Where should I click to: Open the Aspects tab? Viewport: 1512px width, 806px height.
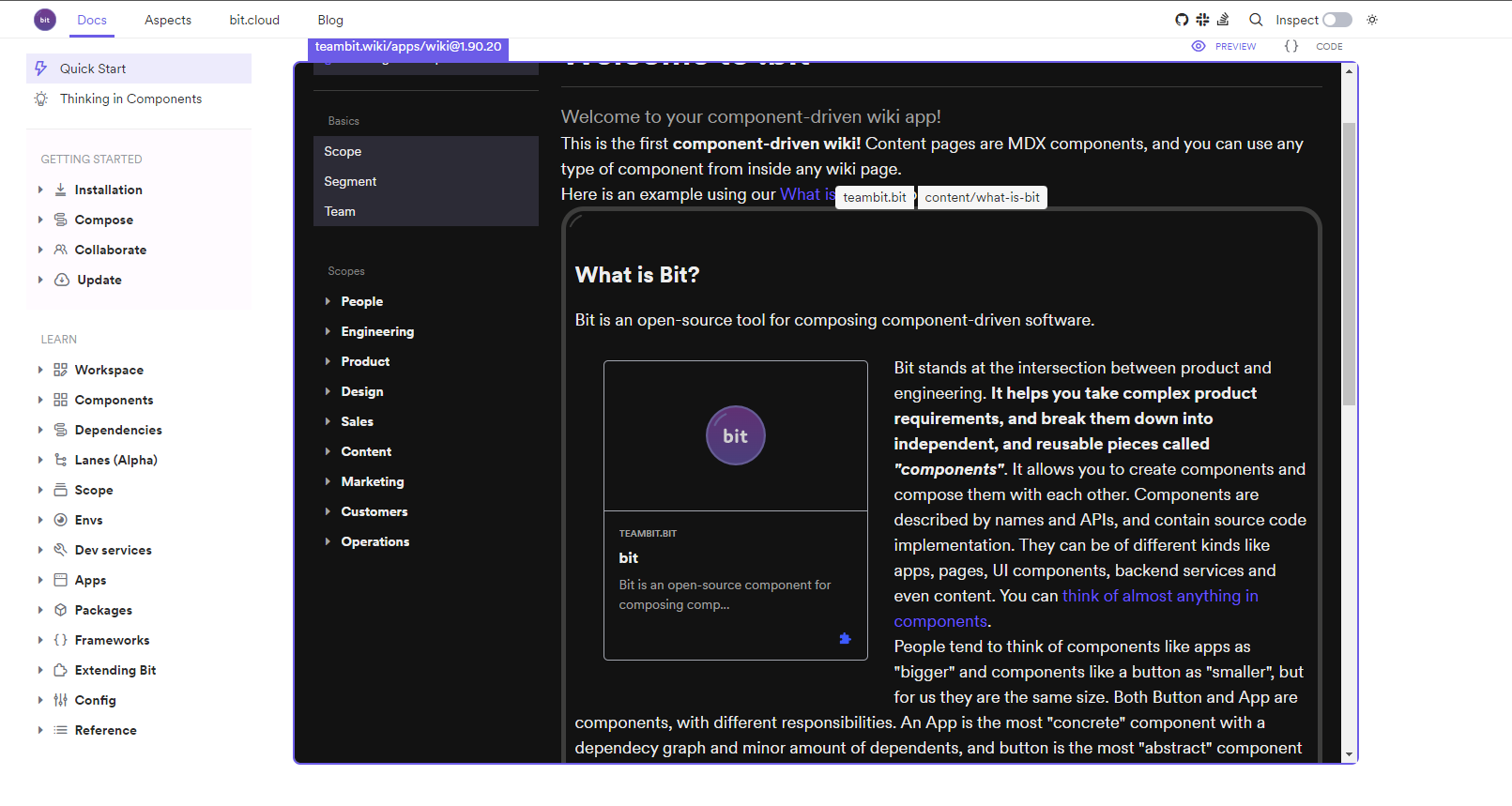(x=168, y=20)
